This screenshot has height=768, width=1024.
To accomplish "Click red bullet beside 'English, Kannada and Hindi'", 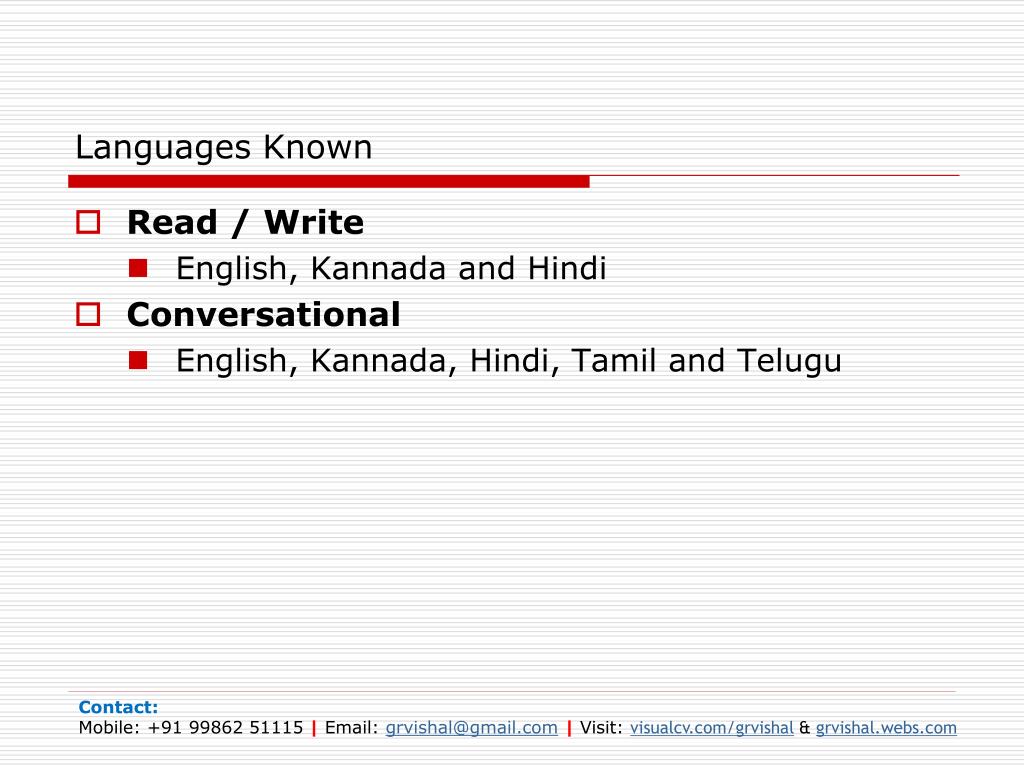I will pyautogui.click(x=138, y=268).
